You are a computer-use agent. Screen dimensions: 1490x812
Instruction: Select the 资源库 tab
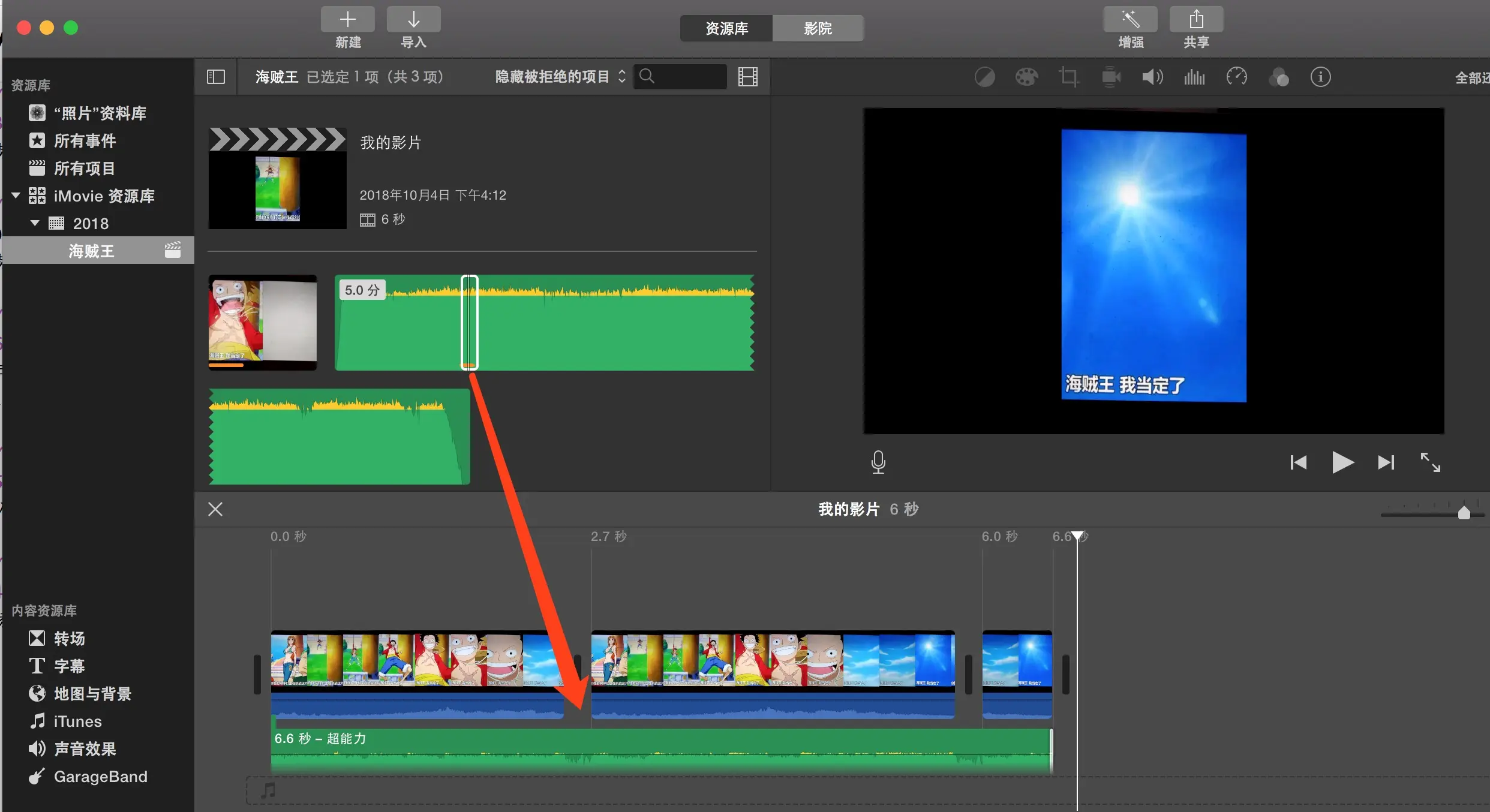pos(726,28)
